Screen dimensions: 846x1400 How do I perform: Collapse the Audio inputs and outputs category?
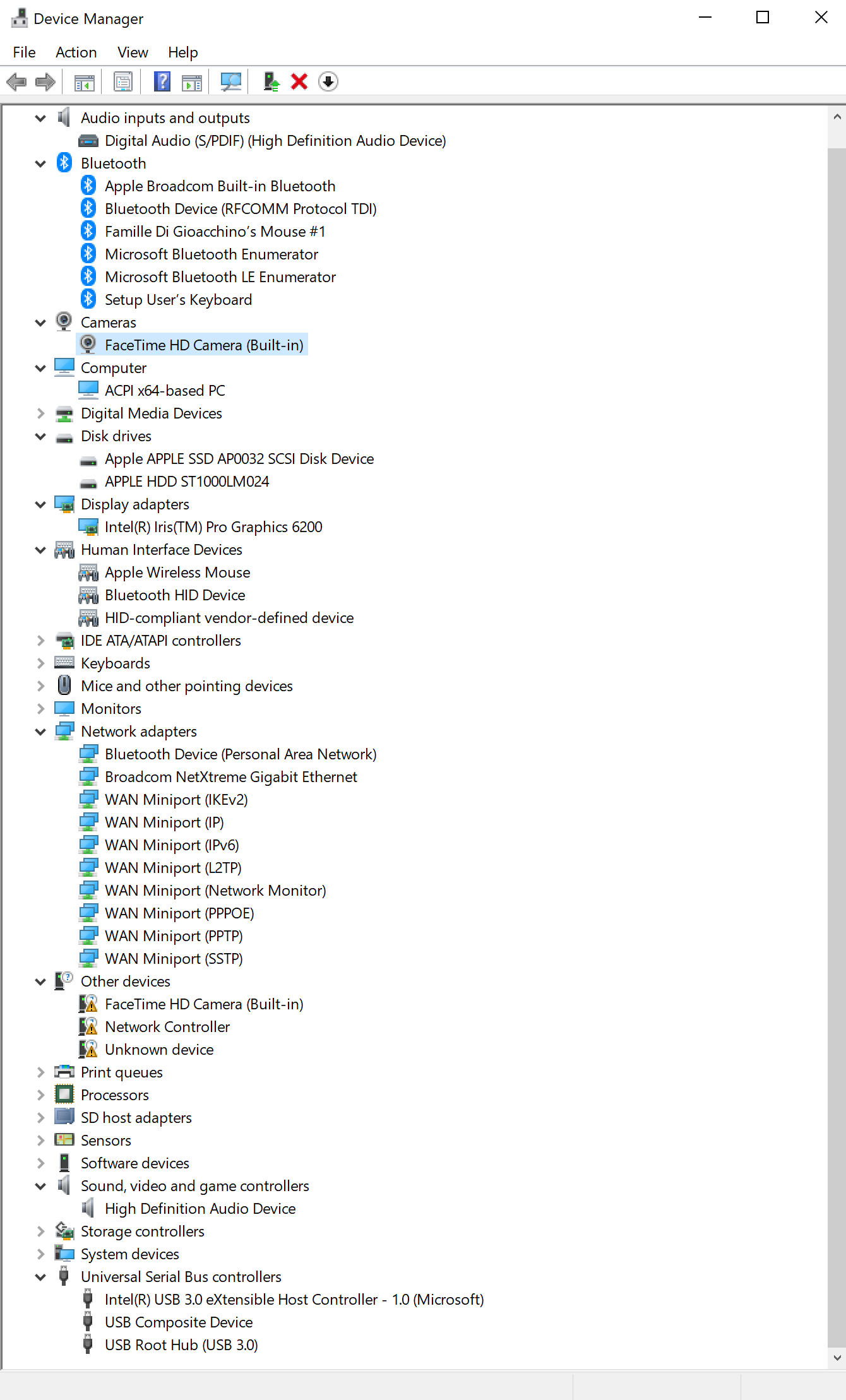pos(40,118)
